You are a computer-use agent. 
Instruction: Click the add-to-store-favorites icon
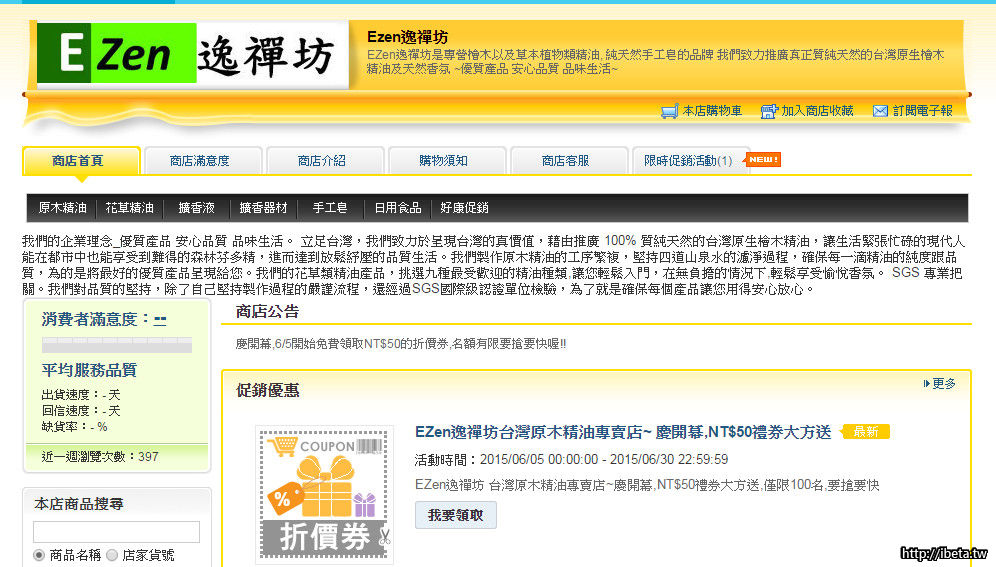pos(769,111)
